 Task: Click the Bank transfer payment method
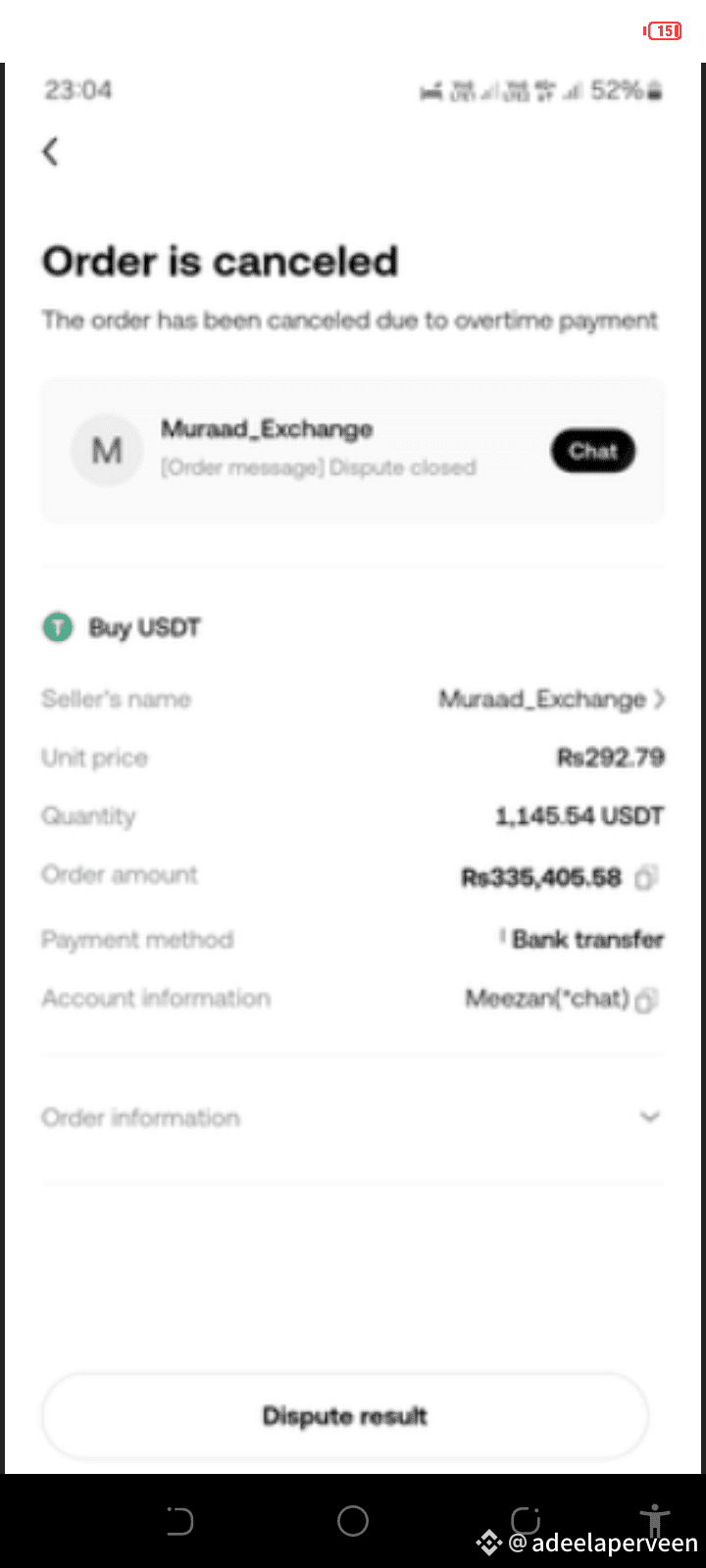[x=587, y=939]
